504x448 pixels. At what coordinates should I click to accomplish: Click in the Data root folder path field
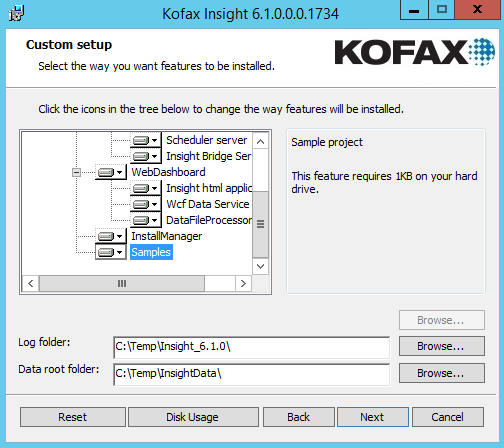pyautogui.click(x=251, y=374)
